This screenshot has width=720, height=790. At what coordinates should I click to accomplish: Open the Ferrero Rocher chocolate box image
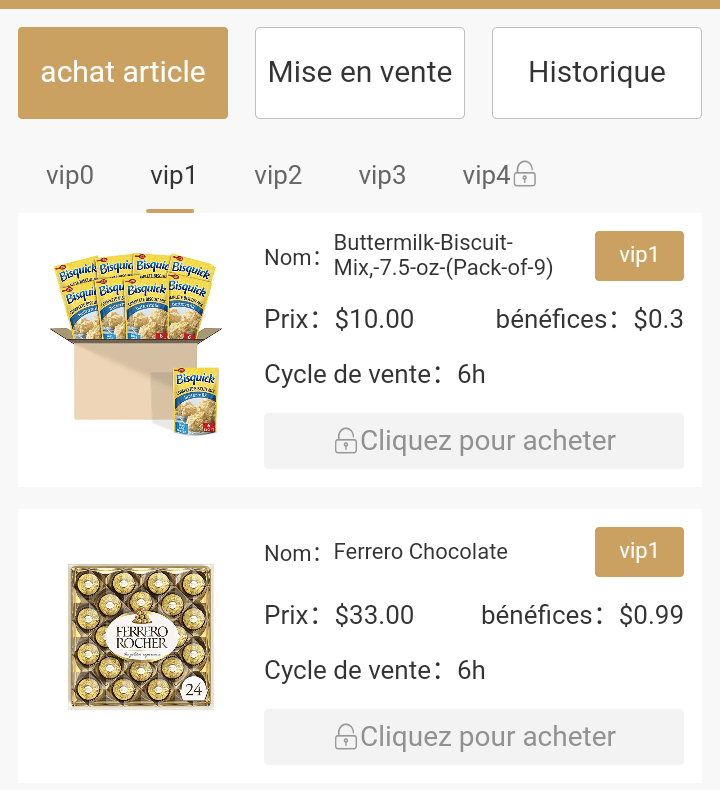140,637
